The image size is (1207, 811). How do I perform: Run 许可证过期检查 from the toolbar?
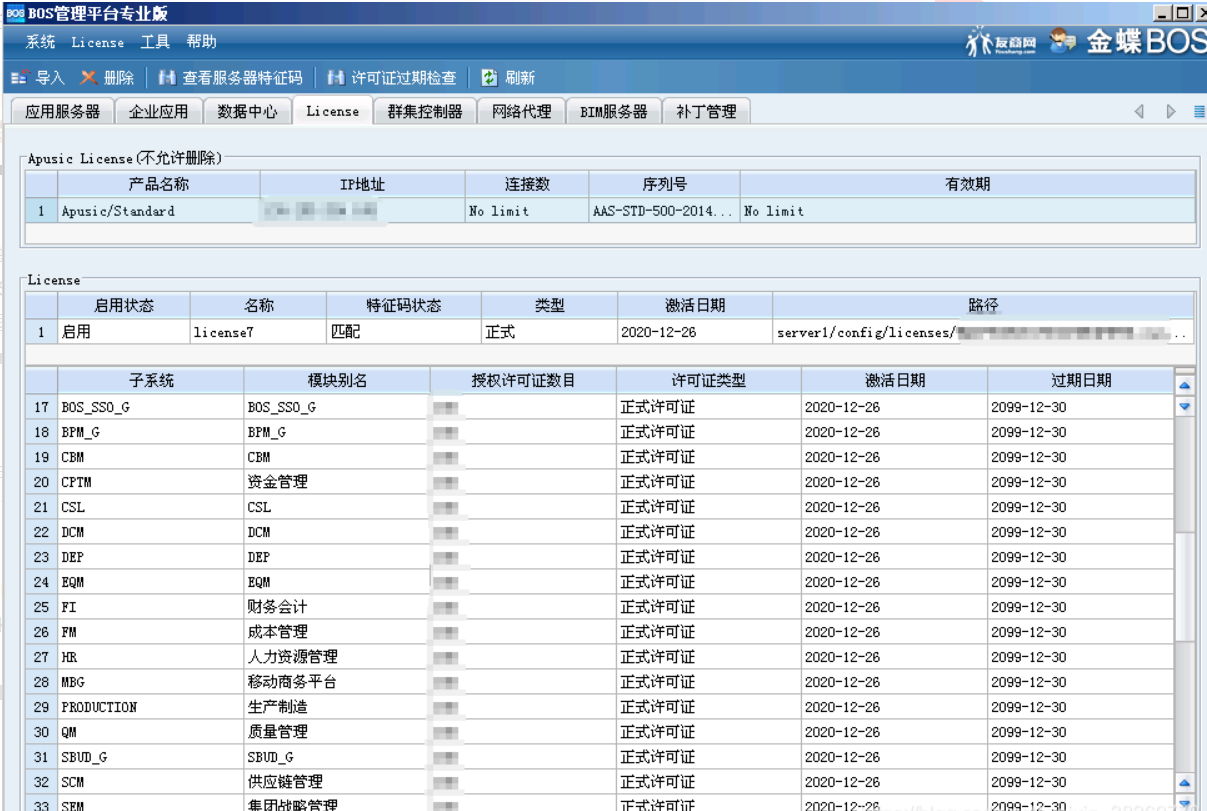coord(394,77)
